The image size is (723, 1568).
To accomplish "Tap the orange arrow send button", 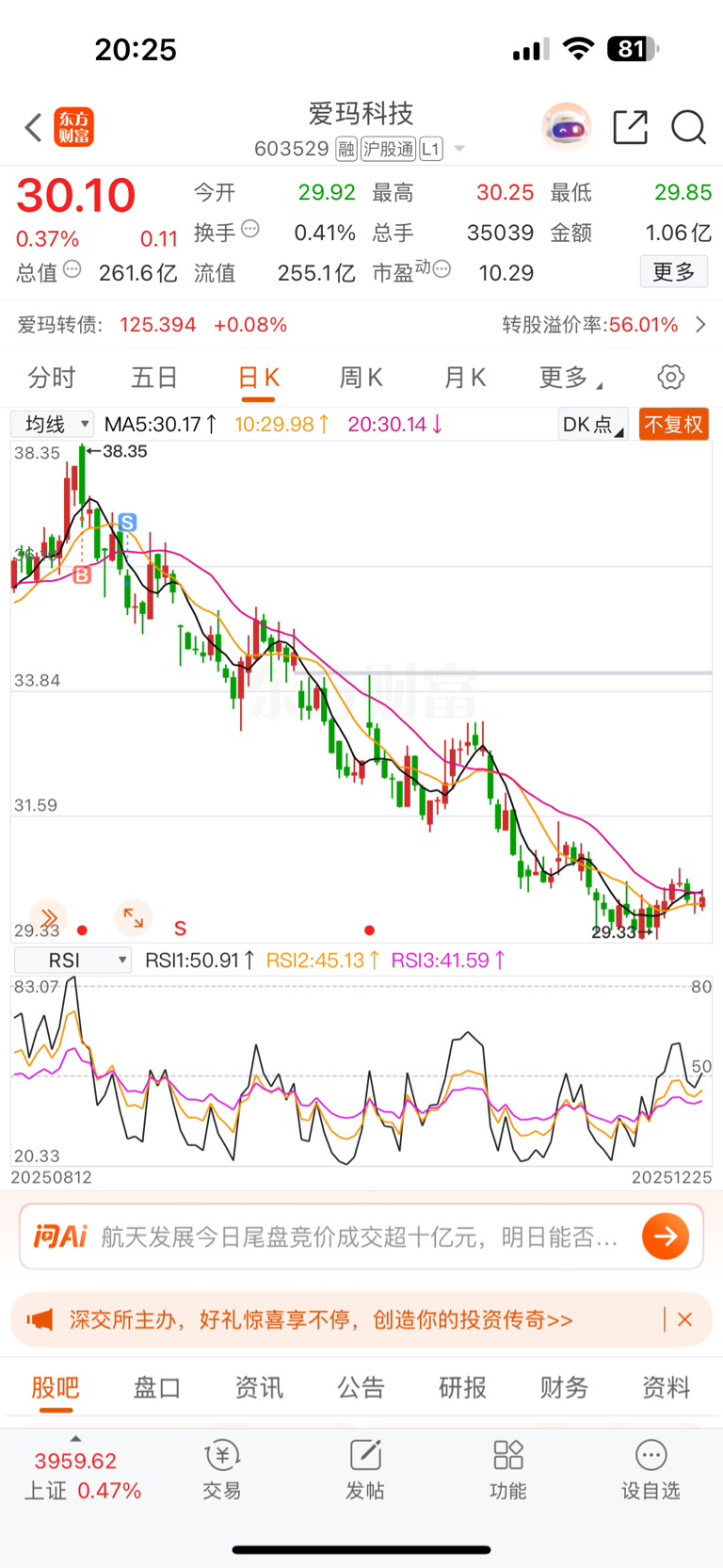I will click(x=666, y=1236).
